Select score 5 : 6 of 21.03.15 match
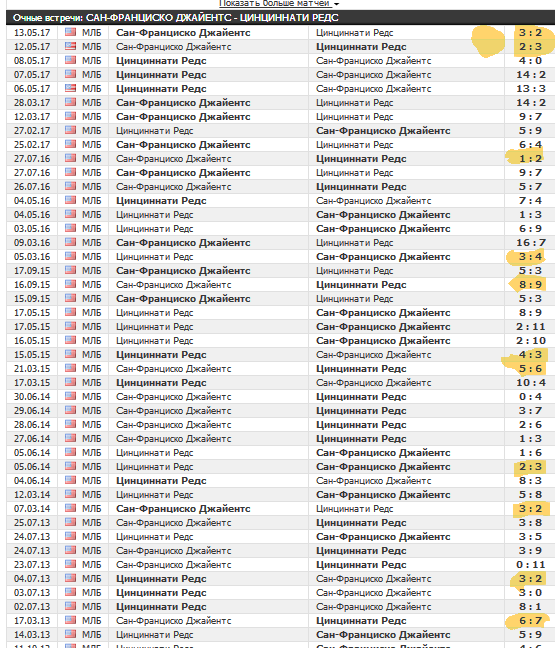Screen dimensions: 555x648 point(531,369)
